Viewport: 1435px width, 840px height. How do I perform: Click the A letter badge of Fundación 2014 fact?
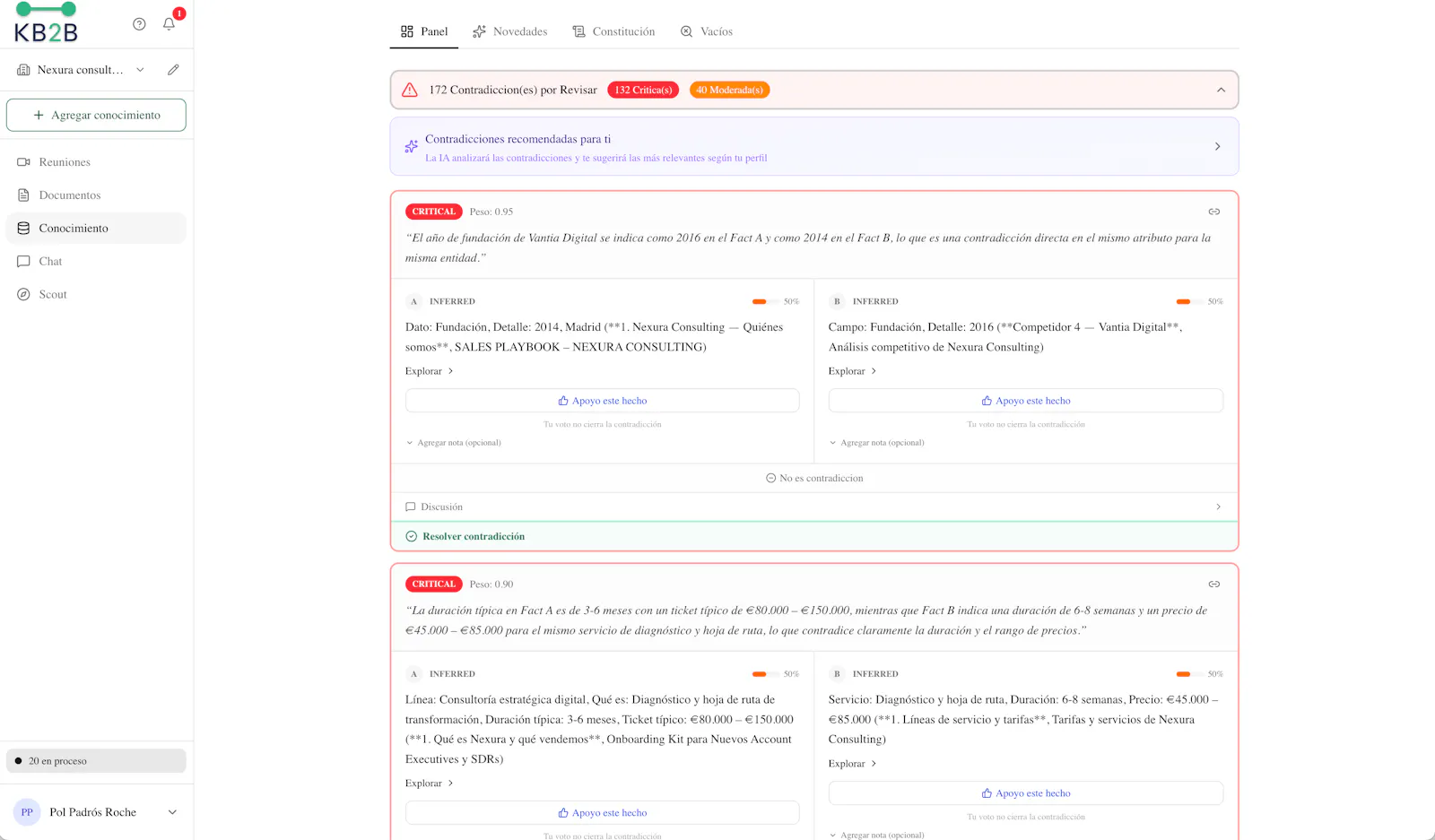[413, 302]
